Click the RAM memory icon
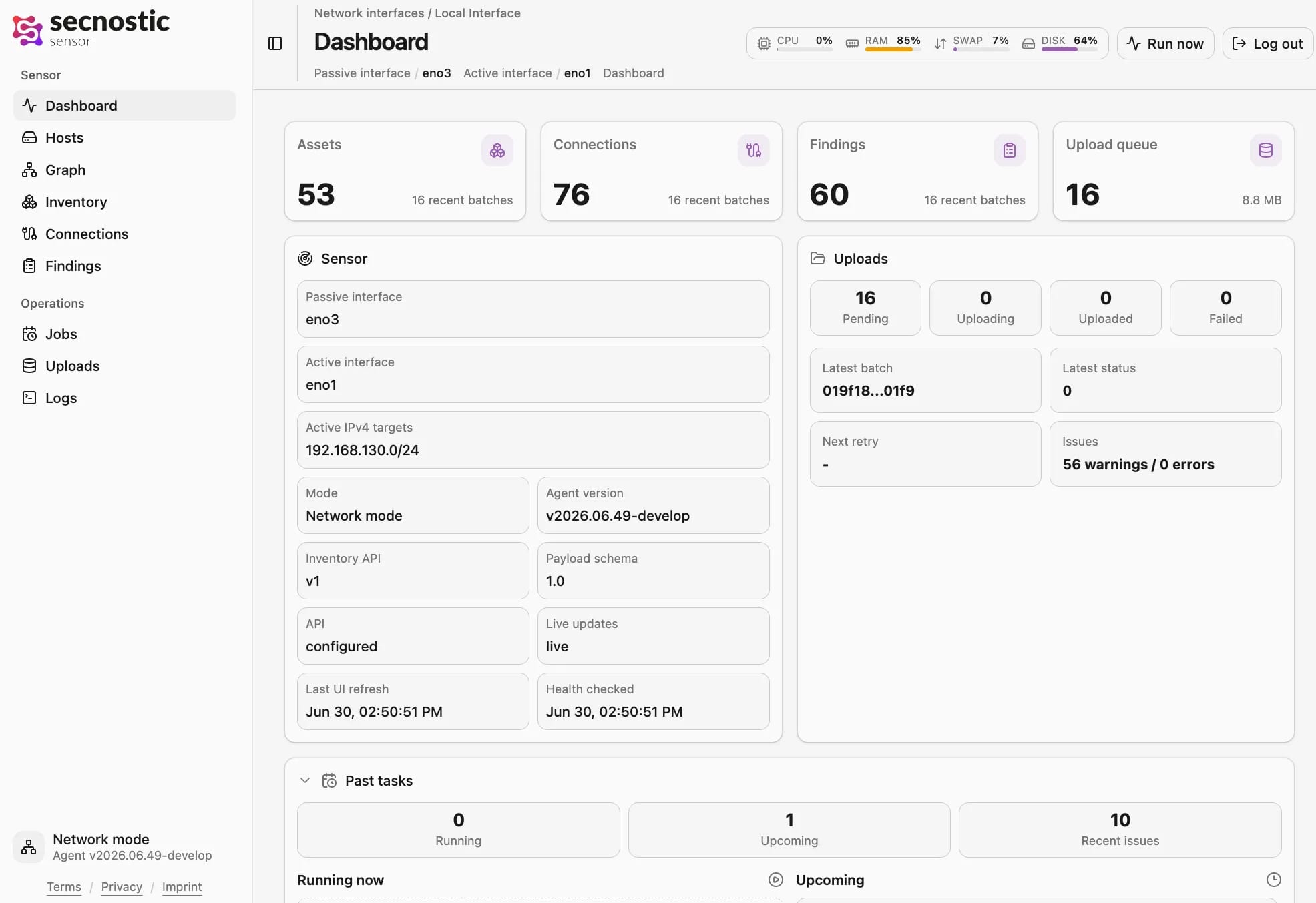 coord(852,43)
